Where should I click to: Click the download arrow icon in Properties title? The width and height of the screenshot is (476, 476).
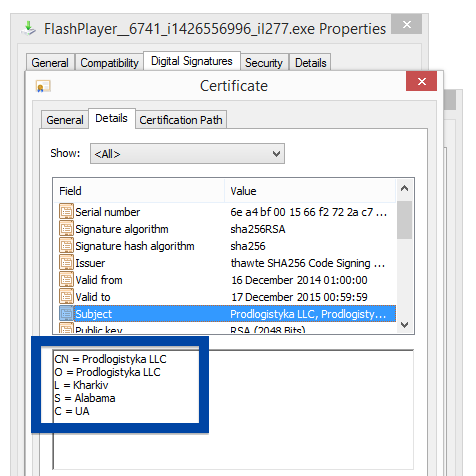tap(29, 28)
